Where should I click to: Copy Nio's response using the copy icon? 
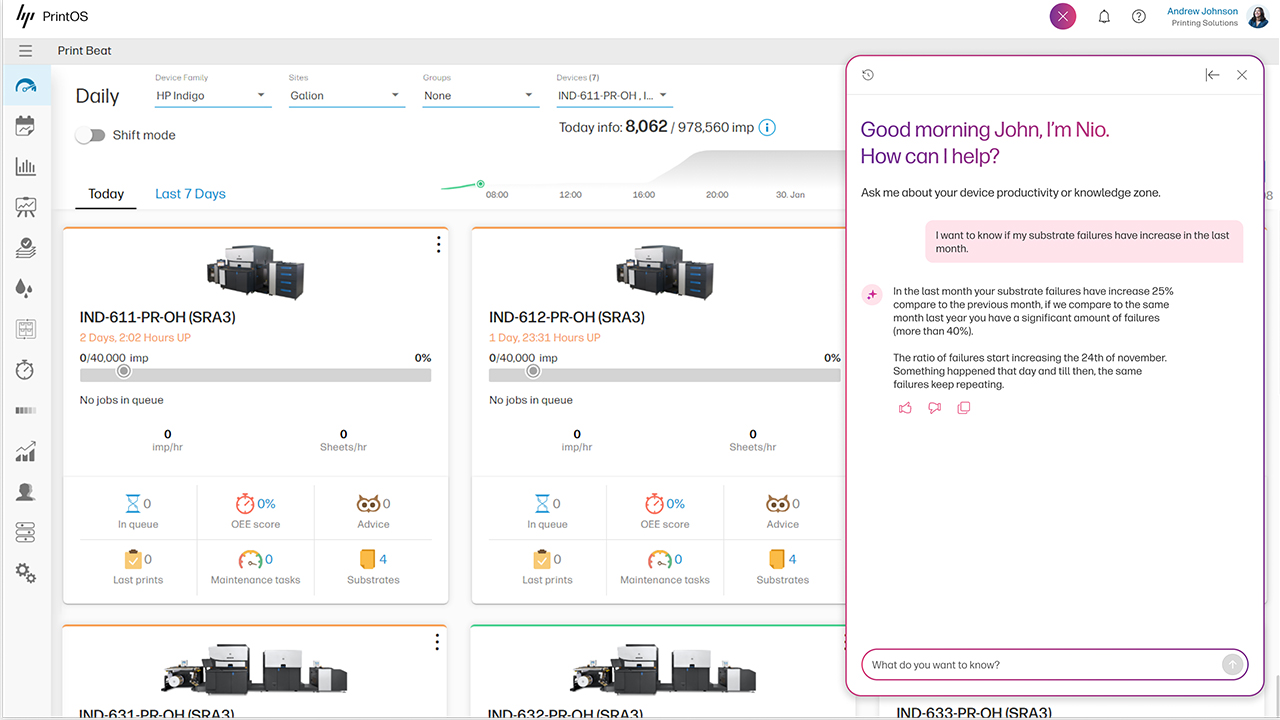point(963,407)
